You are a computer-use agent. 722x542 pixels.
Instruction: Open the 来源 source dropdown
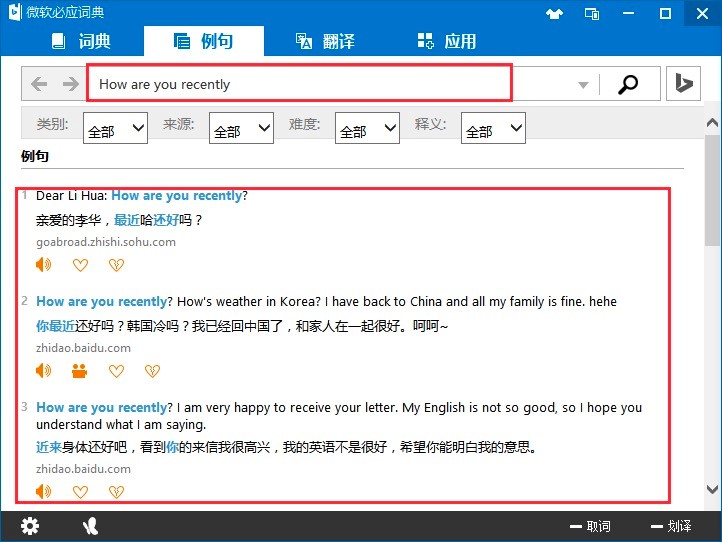click(x=241, y=128)
